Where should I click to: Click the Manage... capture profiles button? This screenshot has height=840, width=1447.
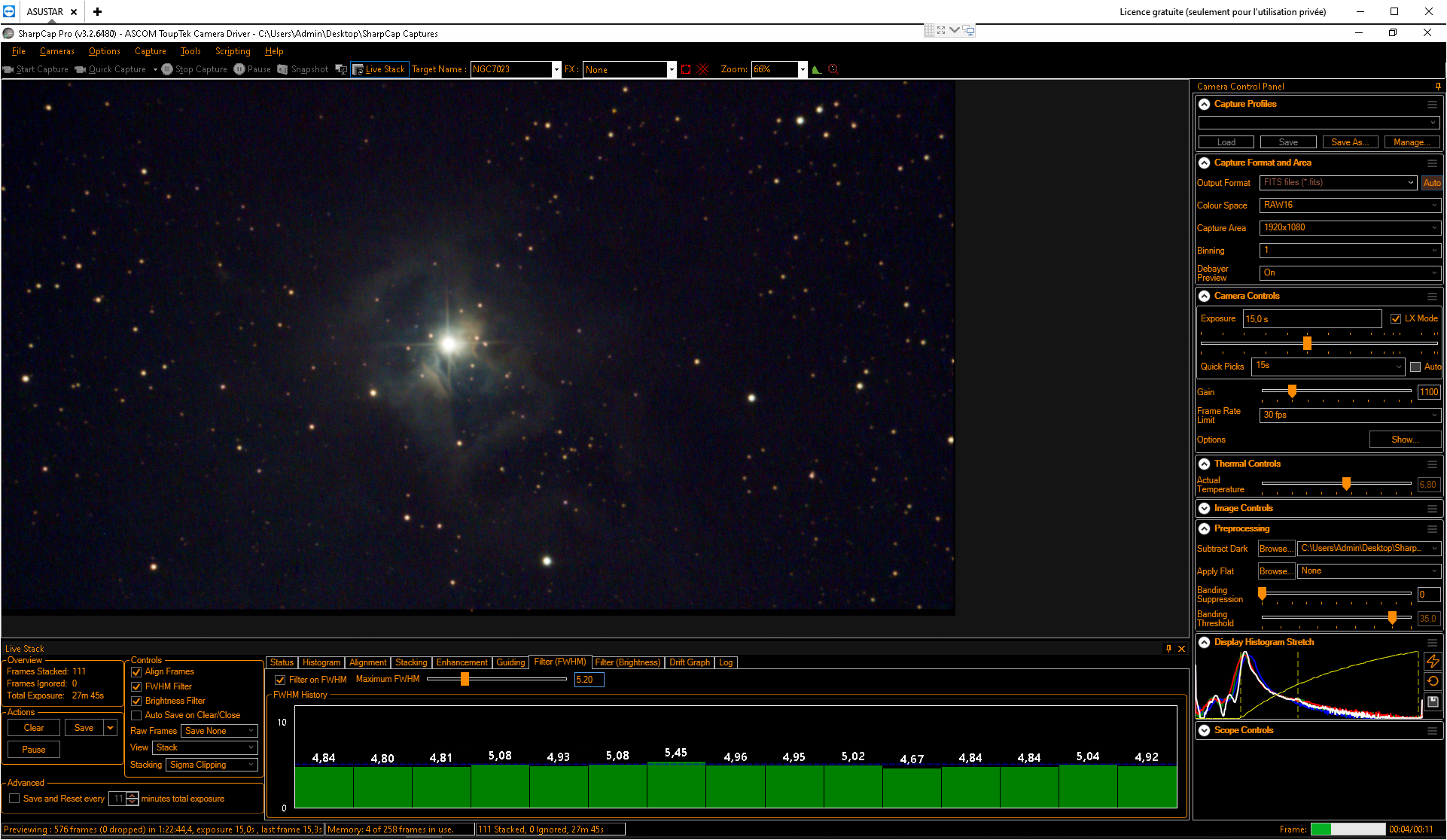tap(1412, 142)
